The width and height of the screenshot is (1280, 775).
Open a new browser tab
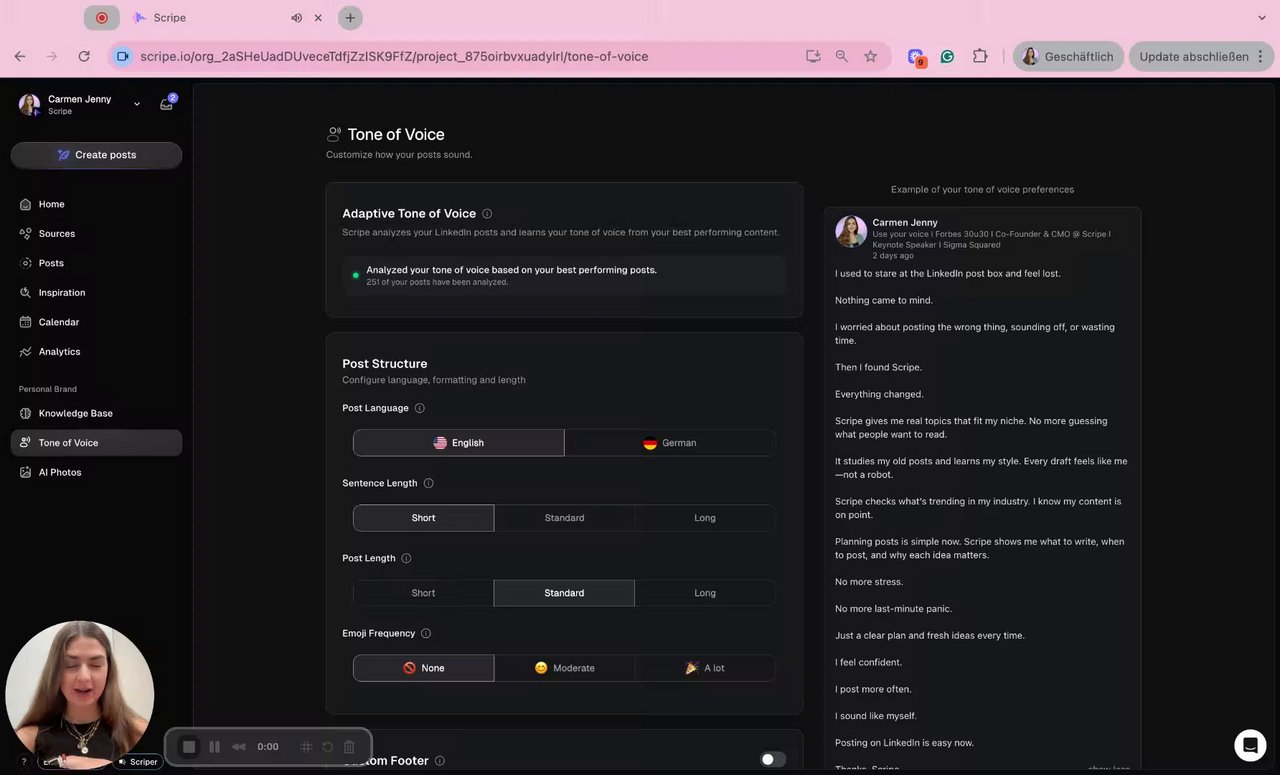(x=350, y=18)
